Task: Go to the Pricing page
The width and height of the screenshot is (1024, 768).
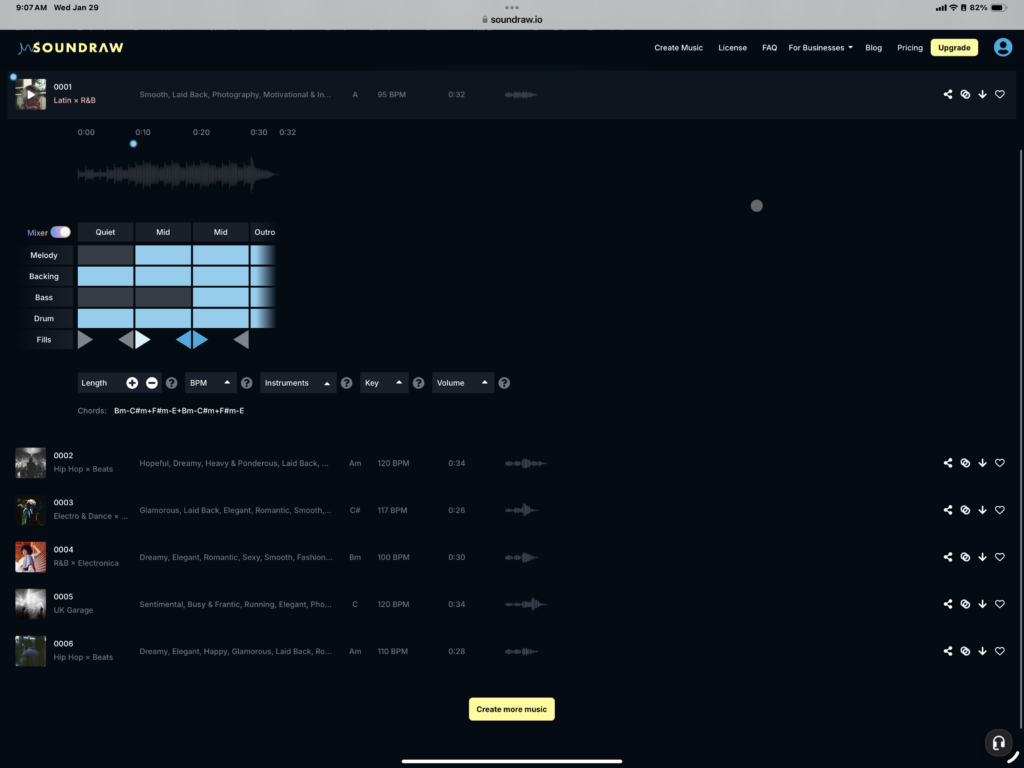Action: (x=909, y=48)
